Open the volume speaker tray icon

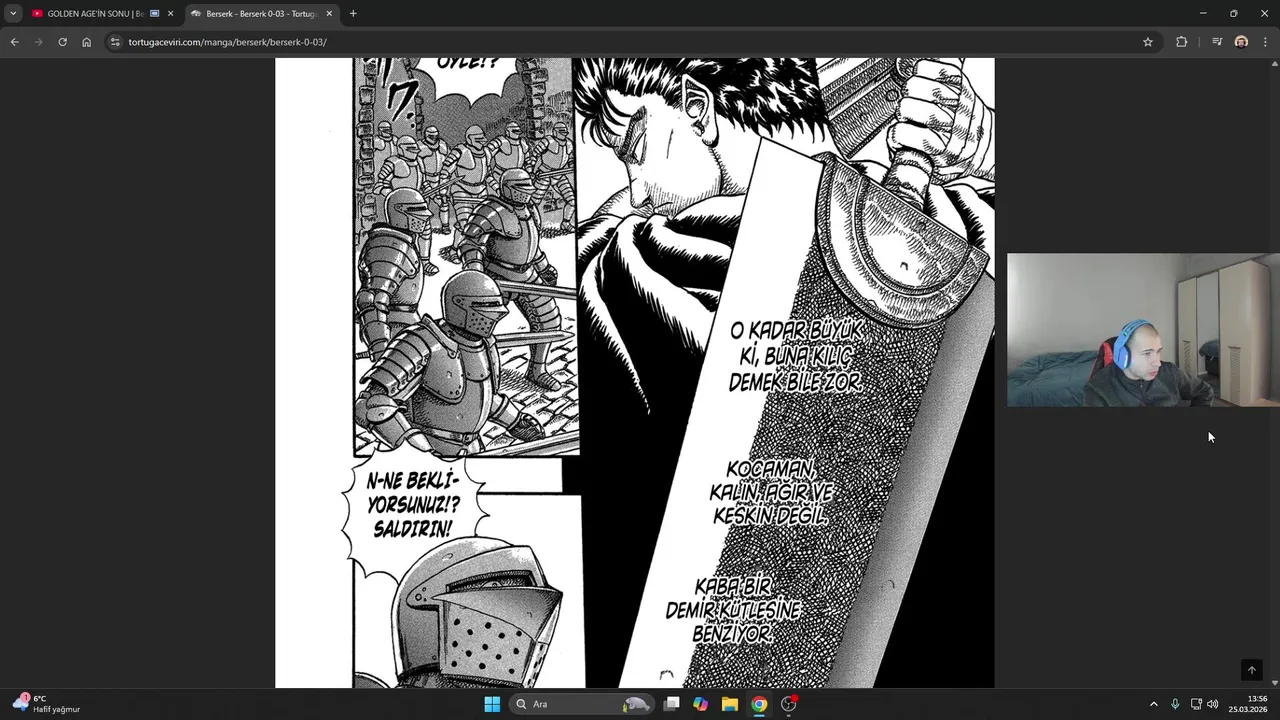(1213, 704)
